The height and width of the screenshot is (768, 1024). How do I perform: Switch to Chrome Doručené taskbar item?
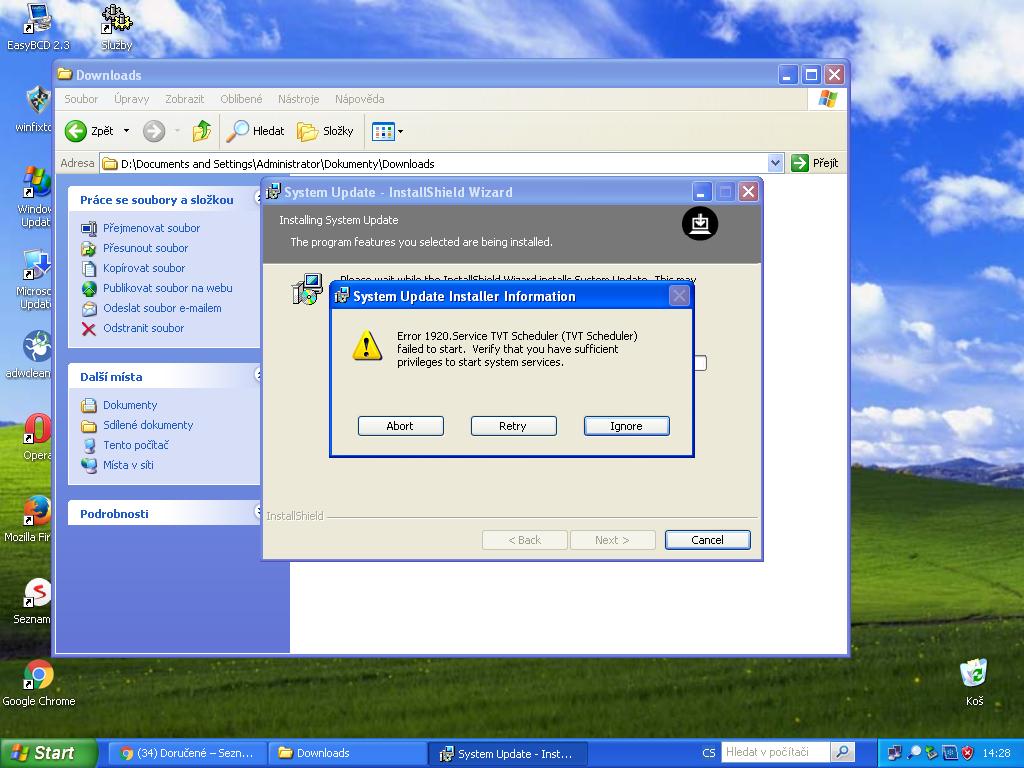click(187, 753)
